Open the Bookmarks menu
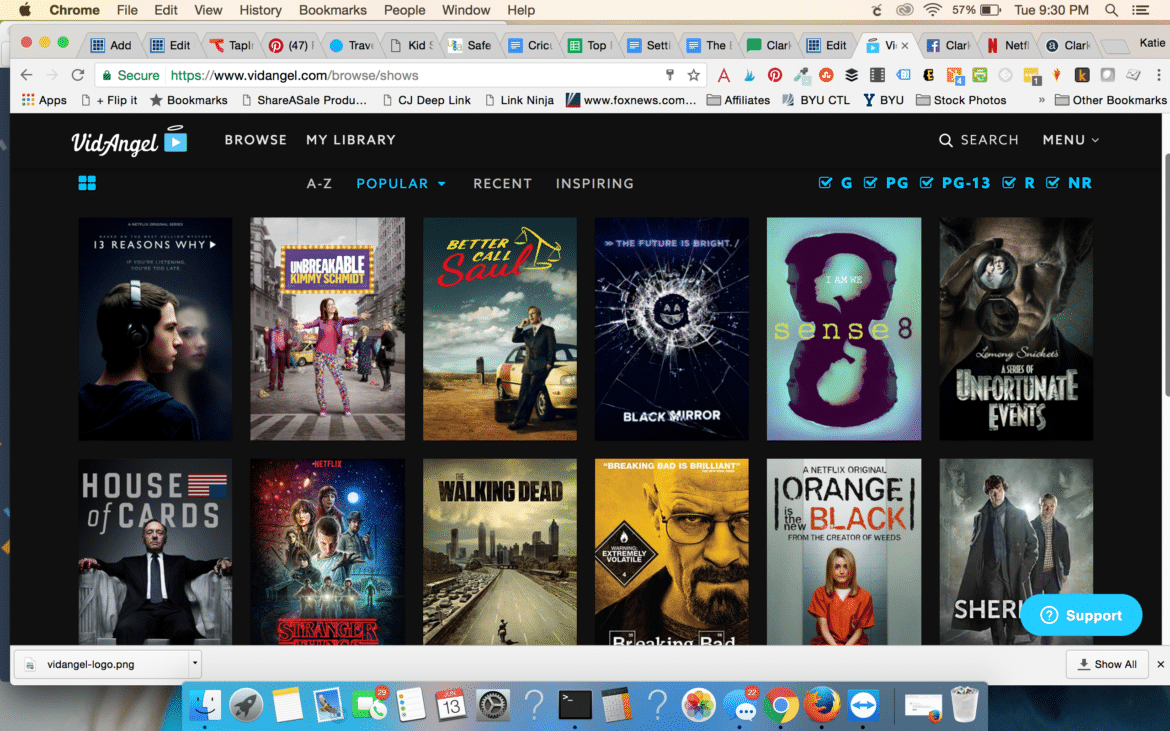 coord(333,10)
